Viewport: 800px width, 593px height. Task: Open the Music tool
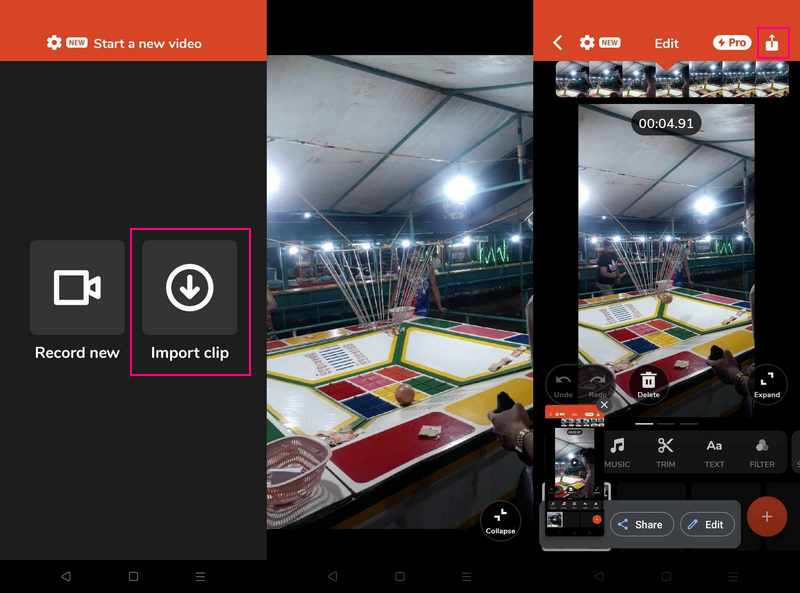[617, 452]
